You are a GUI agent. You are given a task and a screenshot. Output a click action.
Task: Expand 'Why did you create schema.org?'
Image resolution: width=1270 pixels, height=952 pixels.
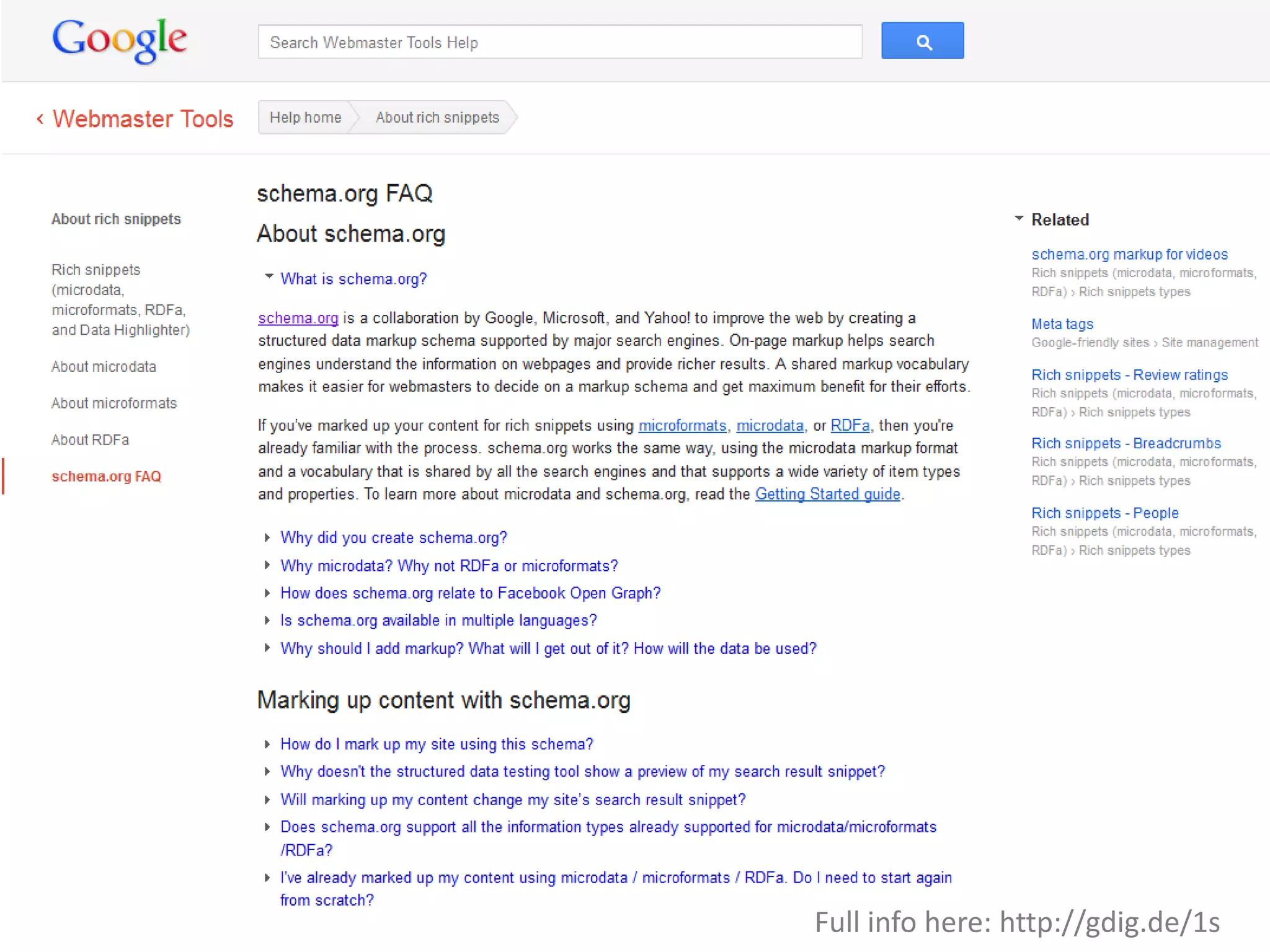coord(393,538)
